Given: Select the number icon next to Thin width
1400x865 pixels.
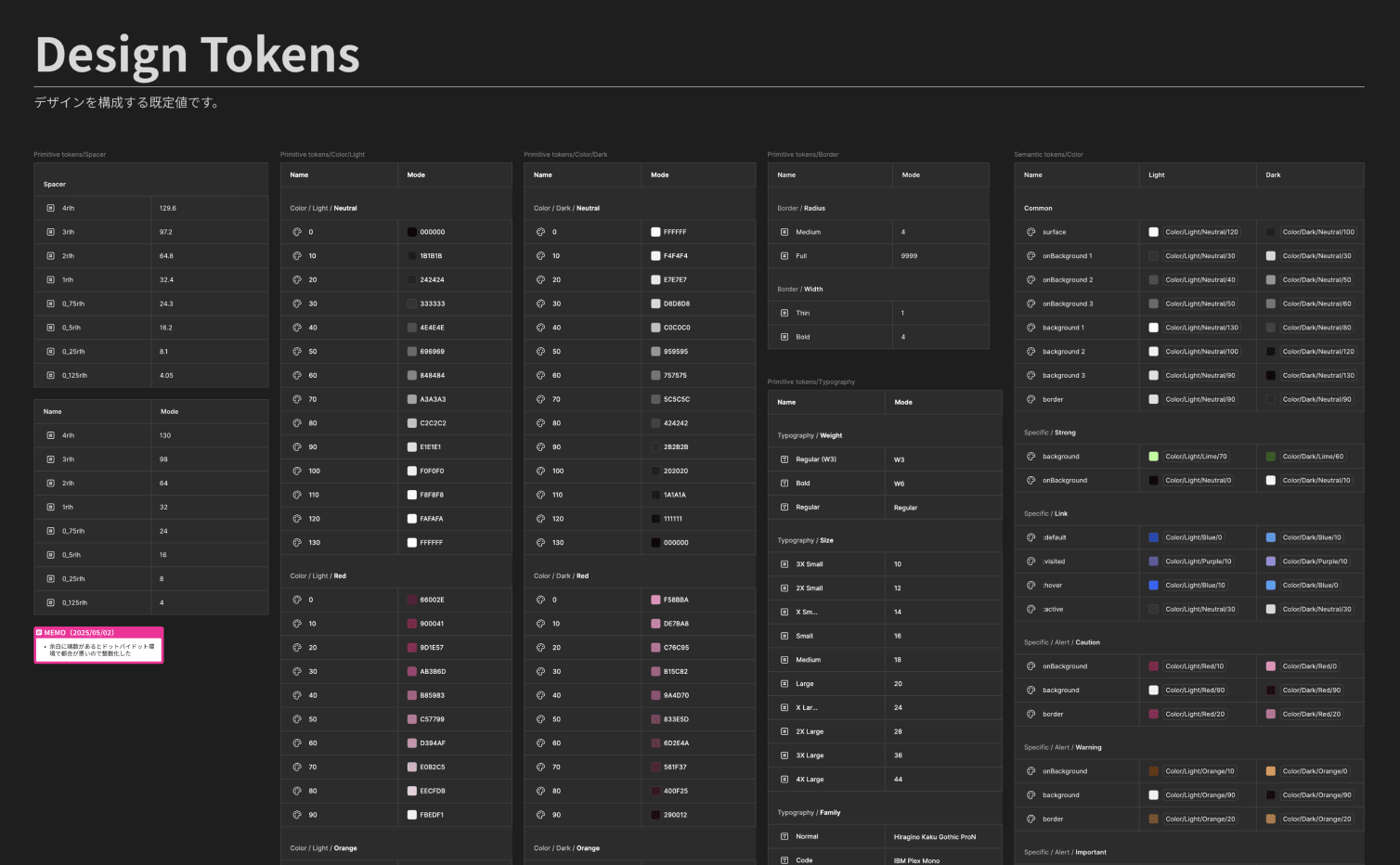Looking at the screenshot, I should click(784, 313).
